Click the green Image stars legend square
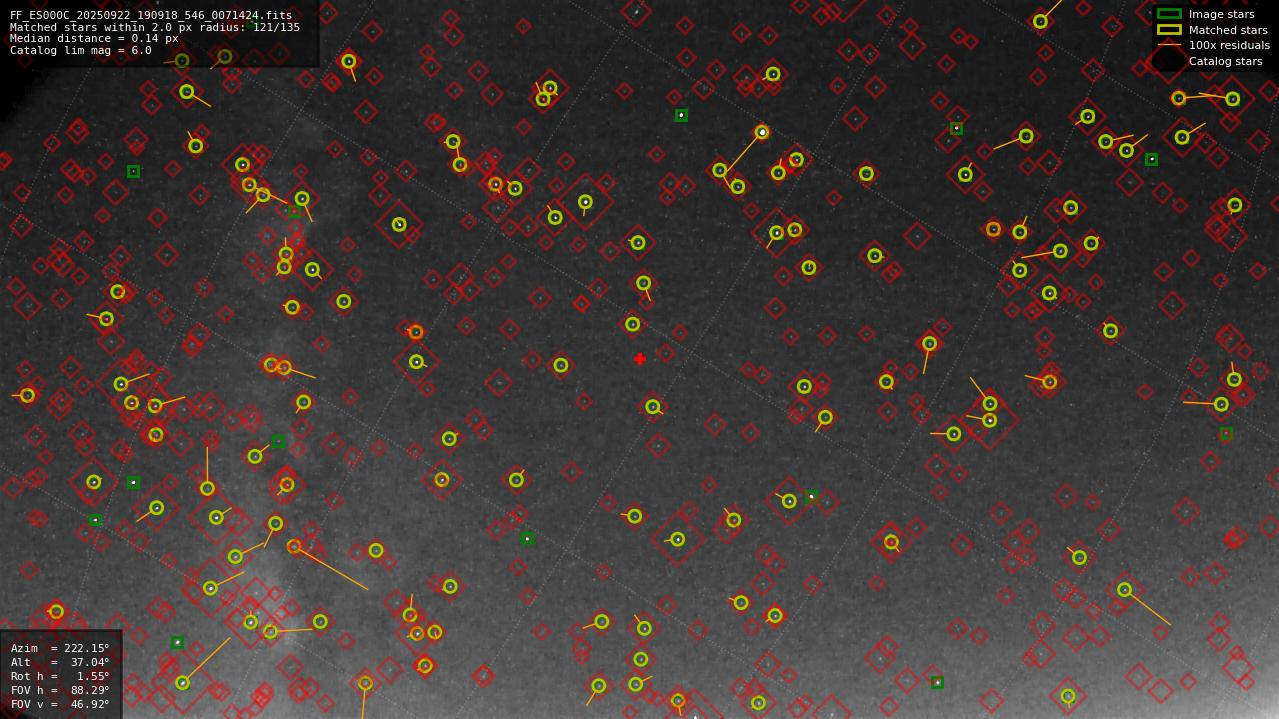The width and height of the screenshot is (1279, 719). coord(1169,14)
